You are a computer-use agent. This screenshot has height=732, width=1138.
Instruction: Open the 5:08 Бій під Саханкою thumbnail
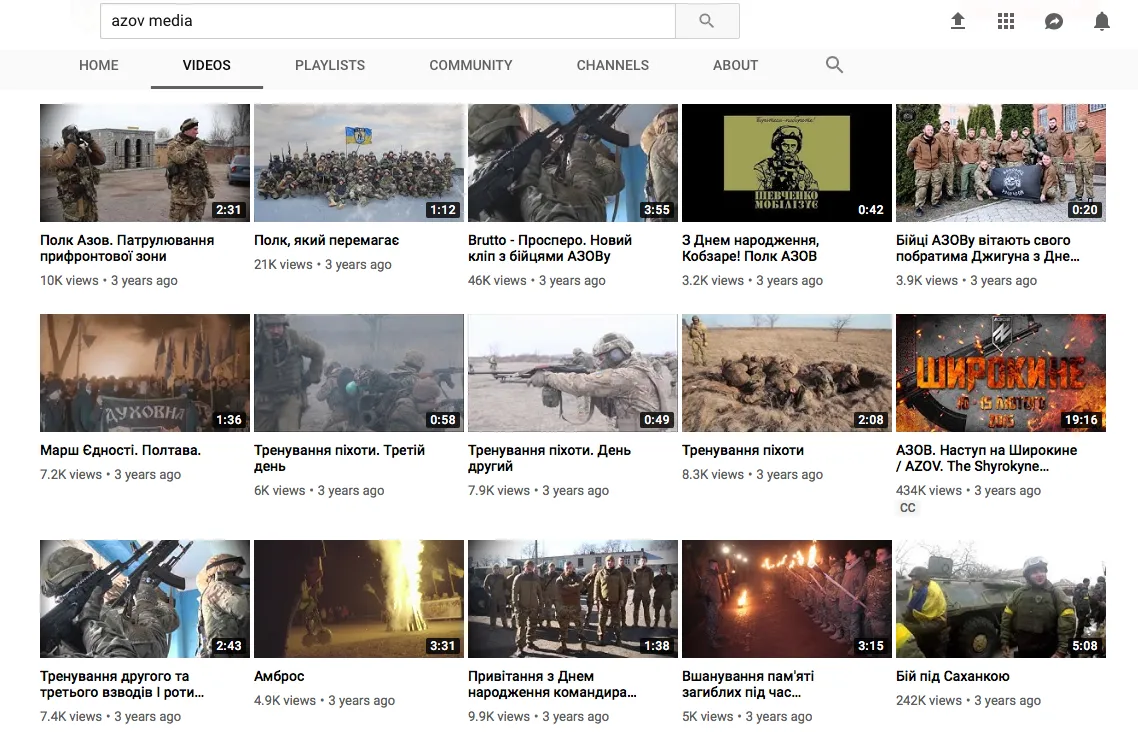[x=1001, y=599]
